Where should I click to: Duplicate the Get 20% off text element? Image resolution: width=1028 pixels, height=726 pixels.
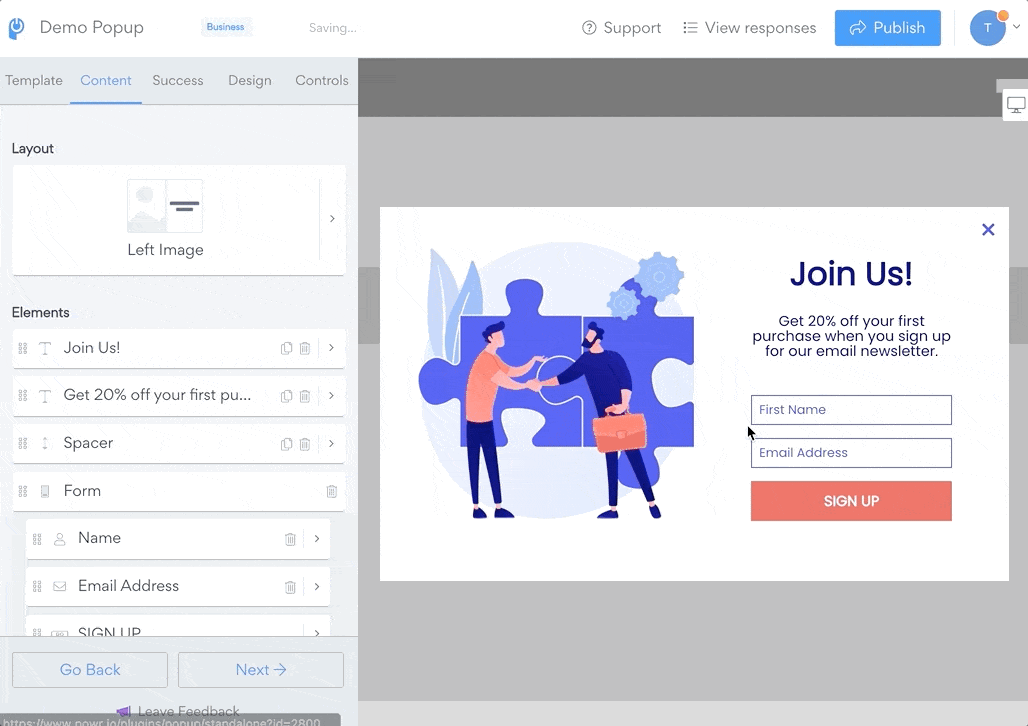click(x=287, y=396)
